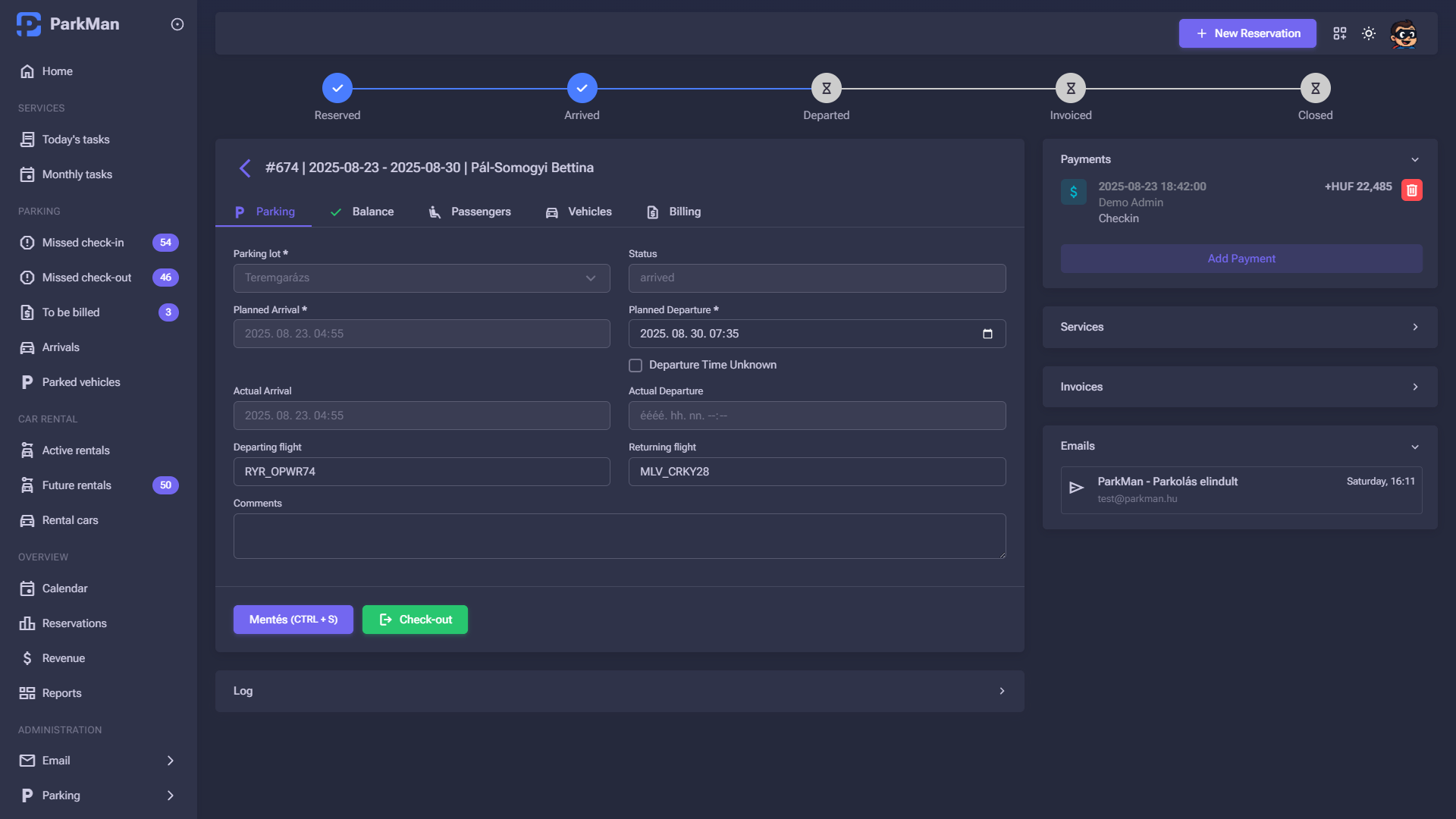The height and width of the screenshot is (819, 1456).
Task: Expand the Parking administration submenu
Action: click(x=171, y=795)
